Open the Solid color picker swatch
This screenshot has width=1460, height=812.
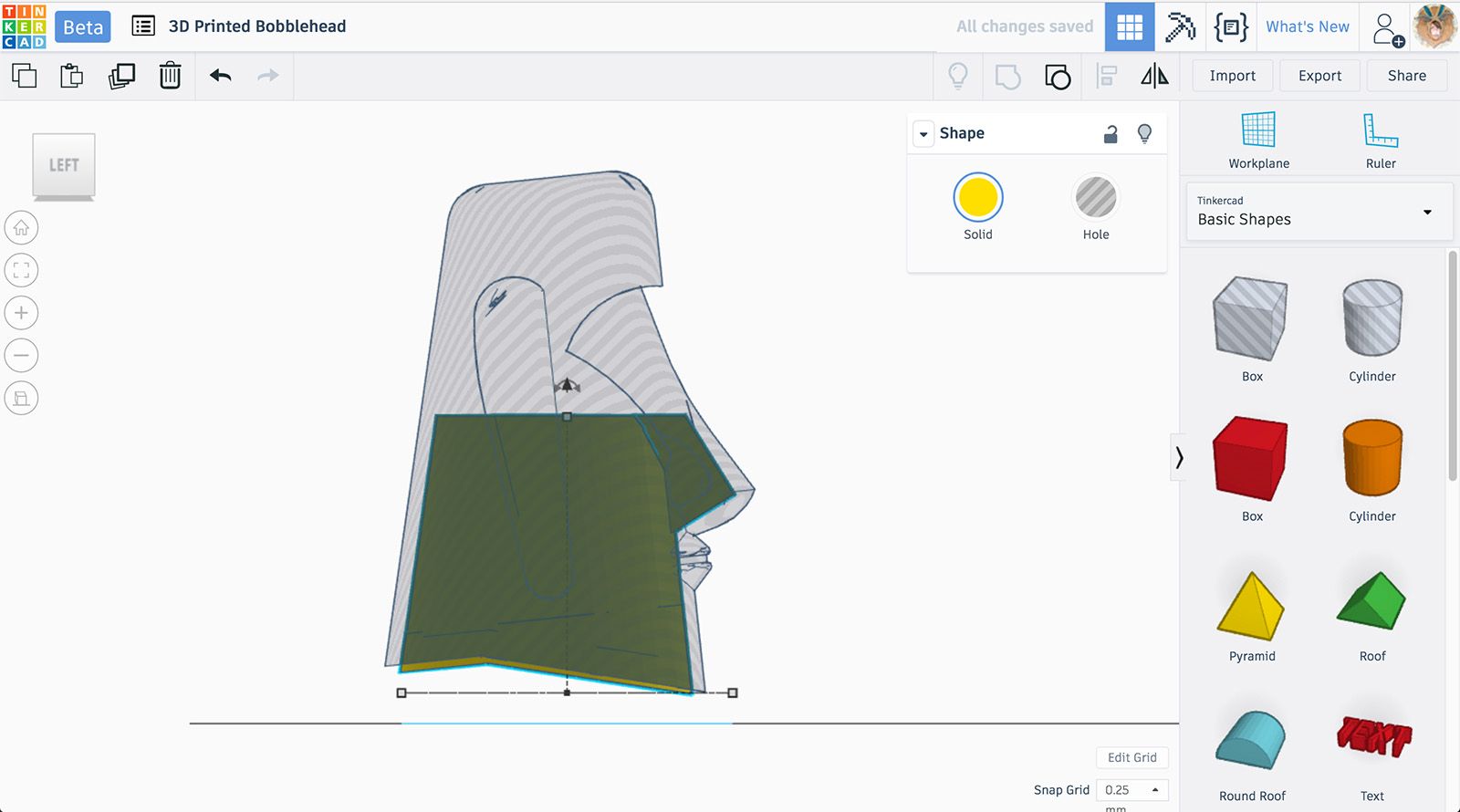978,197
